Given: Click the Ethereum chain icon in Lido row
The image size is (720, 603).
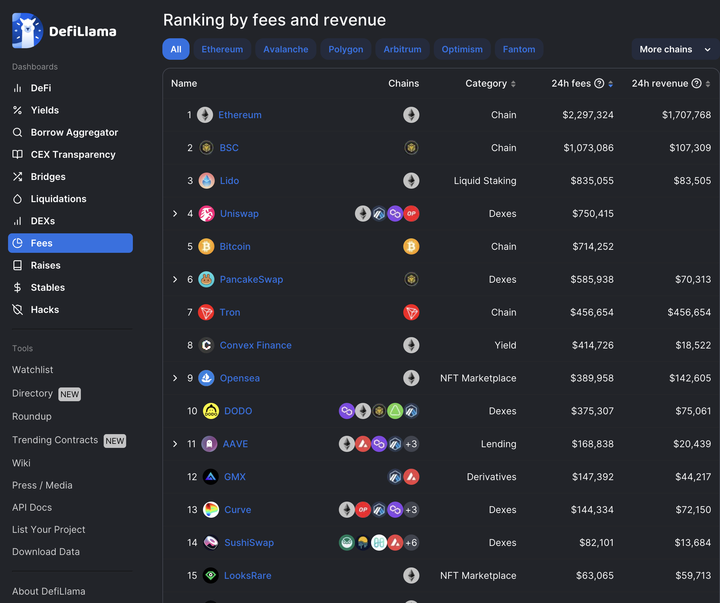Looking at the screenshot, I should pos(411,181).
